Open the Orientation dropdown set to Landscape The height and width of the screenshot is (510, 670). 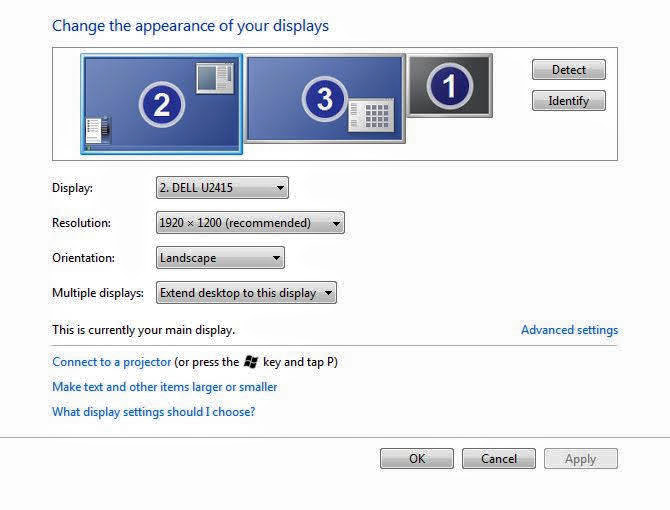(220, 258)
